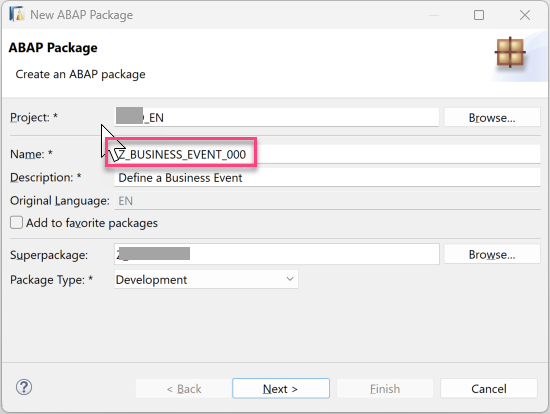The image size is (550, 414).
Task: Maximize the New ABAP Package dialog
Action: point(479,15)
